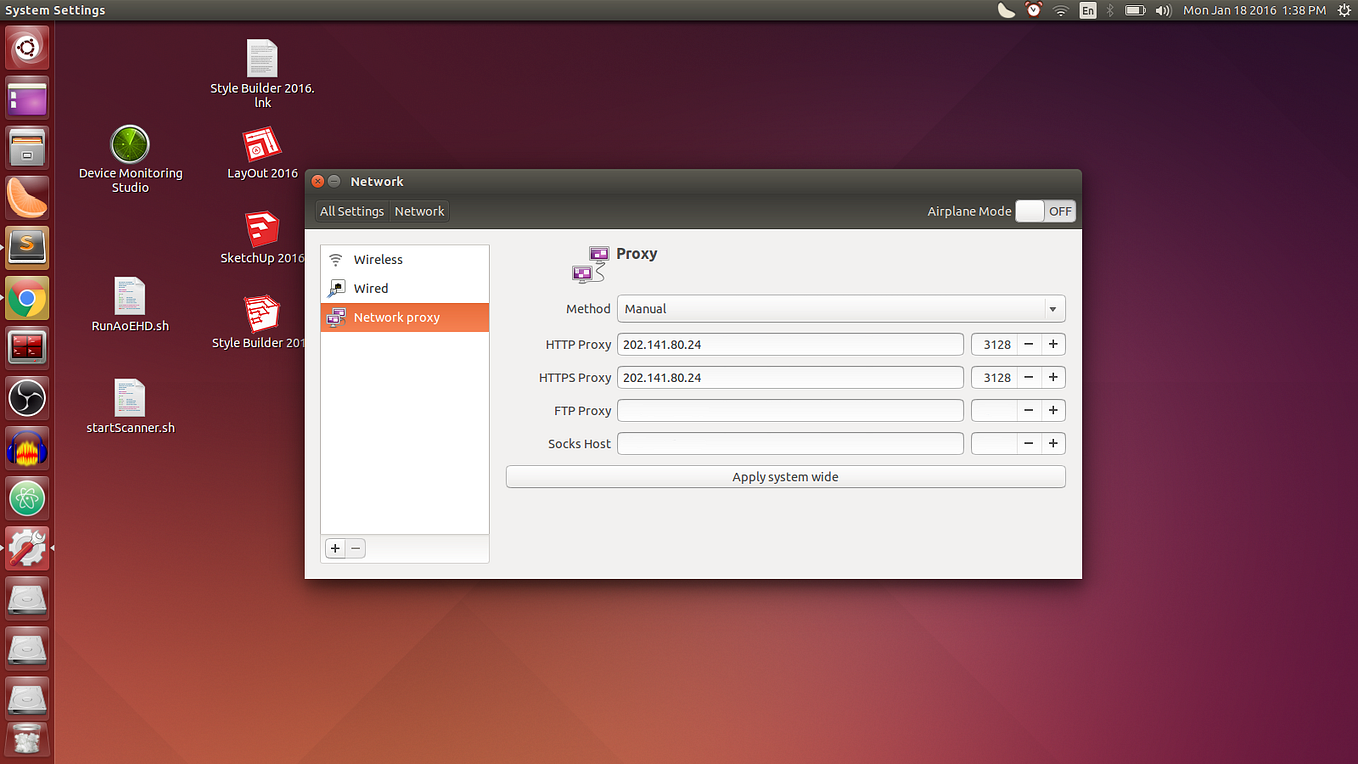Switch to All Settings
The height and width of the screenshot is (764, 1358).
(352, 211)
